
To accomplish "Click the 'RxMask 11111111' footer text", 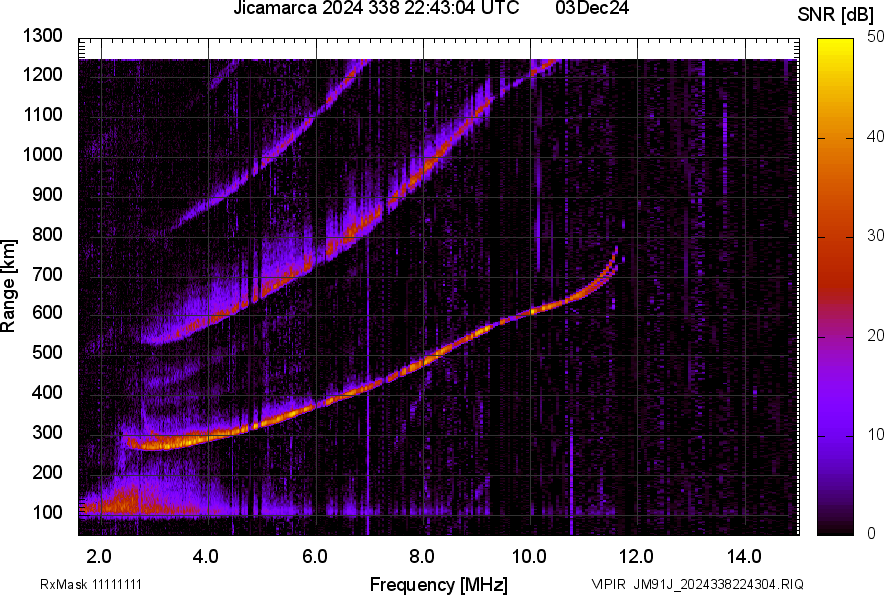I will (91, 584).
